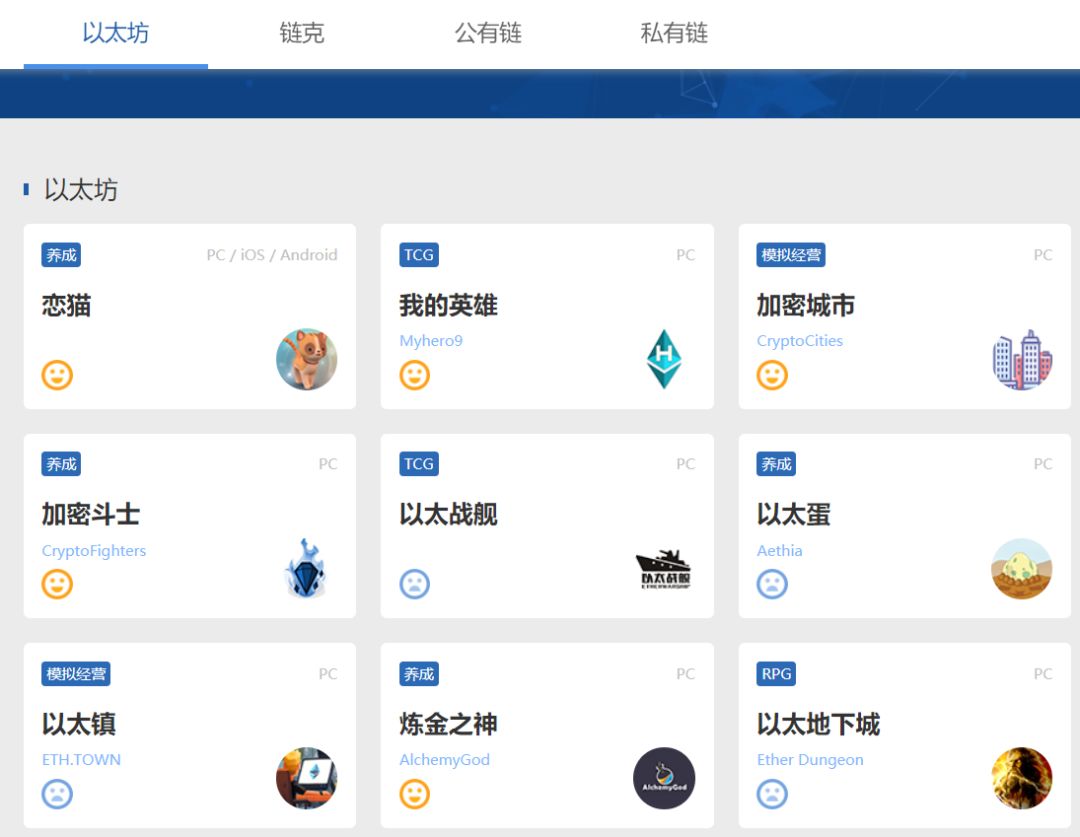The height and width of the screenshot is (837, 1080).
Task: Open the Ether Dungeon link
Action: pyautogui.click(x=810, y=760)
